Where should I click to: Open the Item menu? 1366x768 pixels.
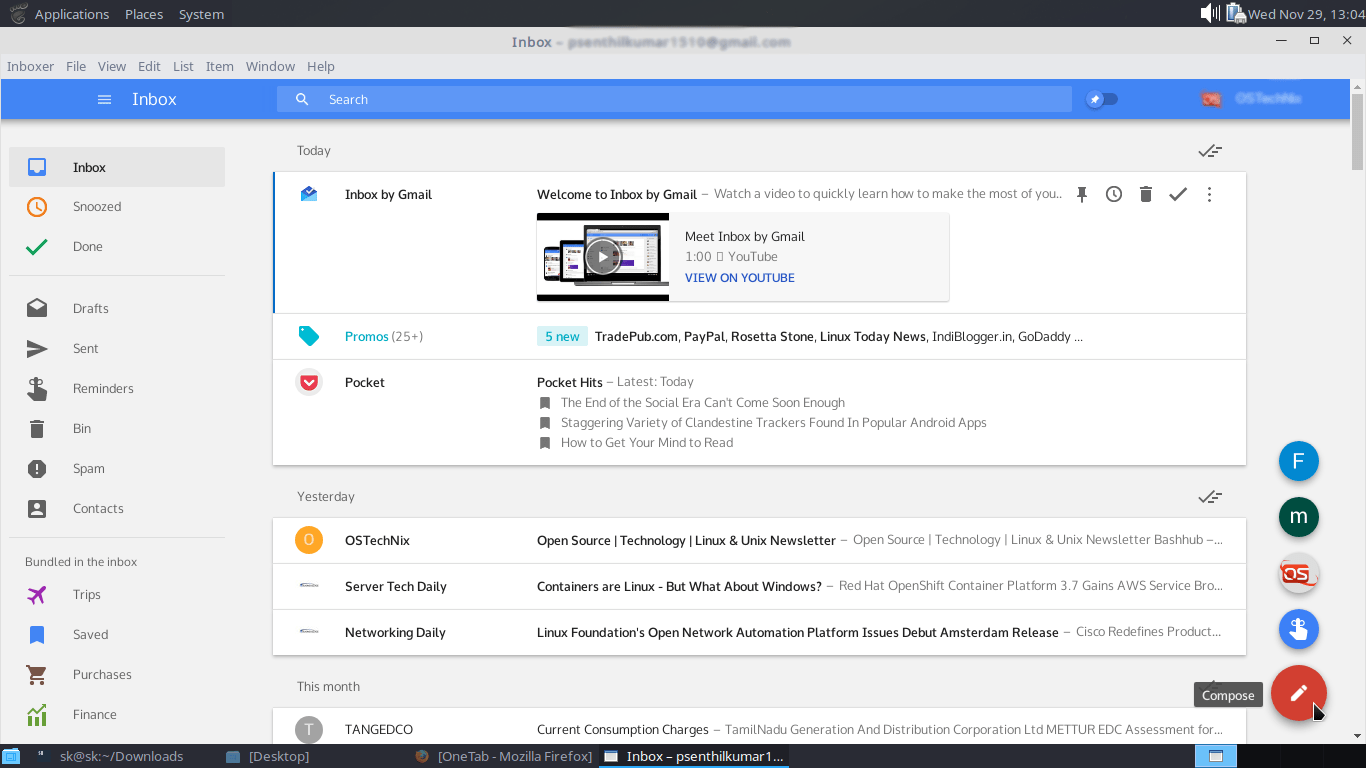pyautogui.click(x=219, y=66)
